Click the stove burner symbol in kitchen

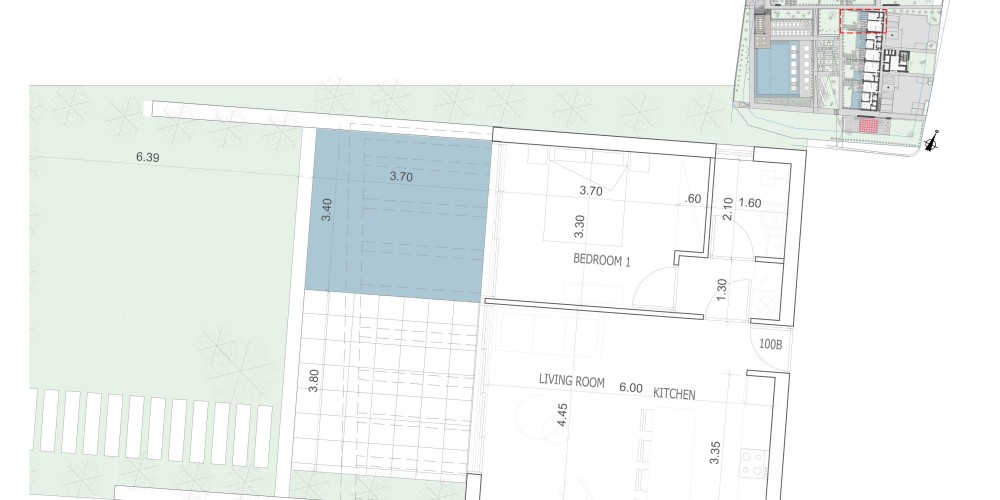[x=753, y=461]
